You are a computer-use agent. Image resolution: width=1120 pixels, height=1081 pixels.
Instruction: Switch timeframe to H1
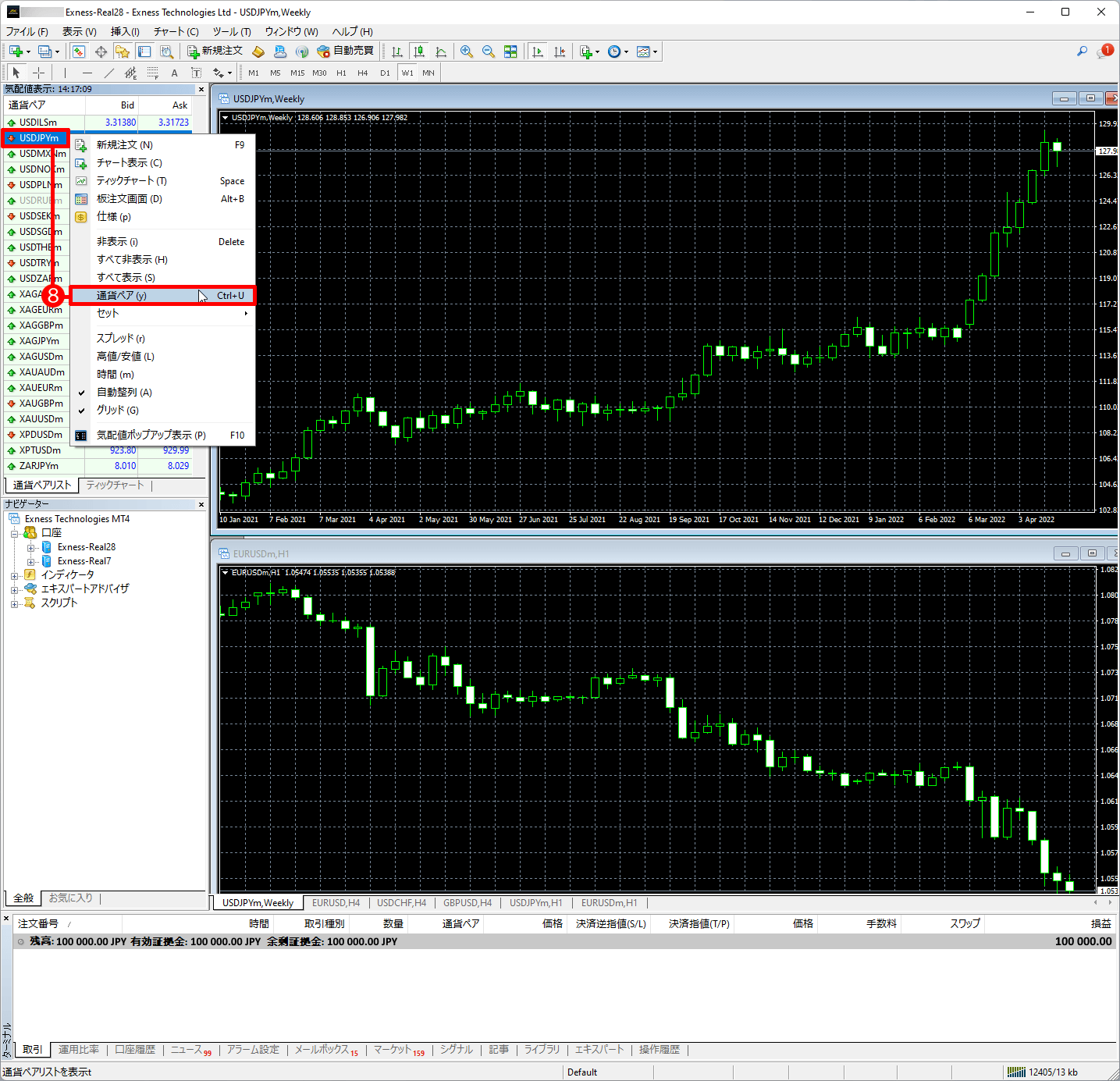(x=341, y=73)
